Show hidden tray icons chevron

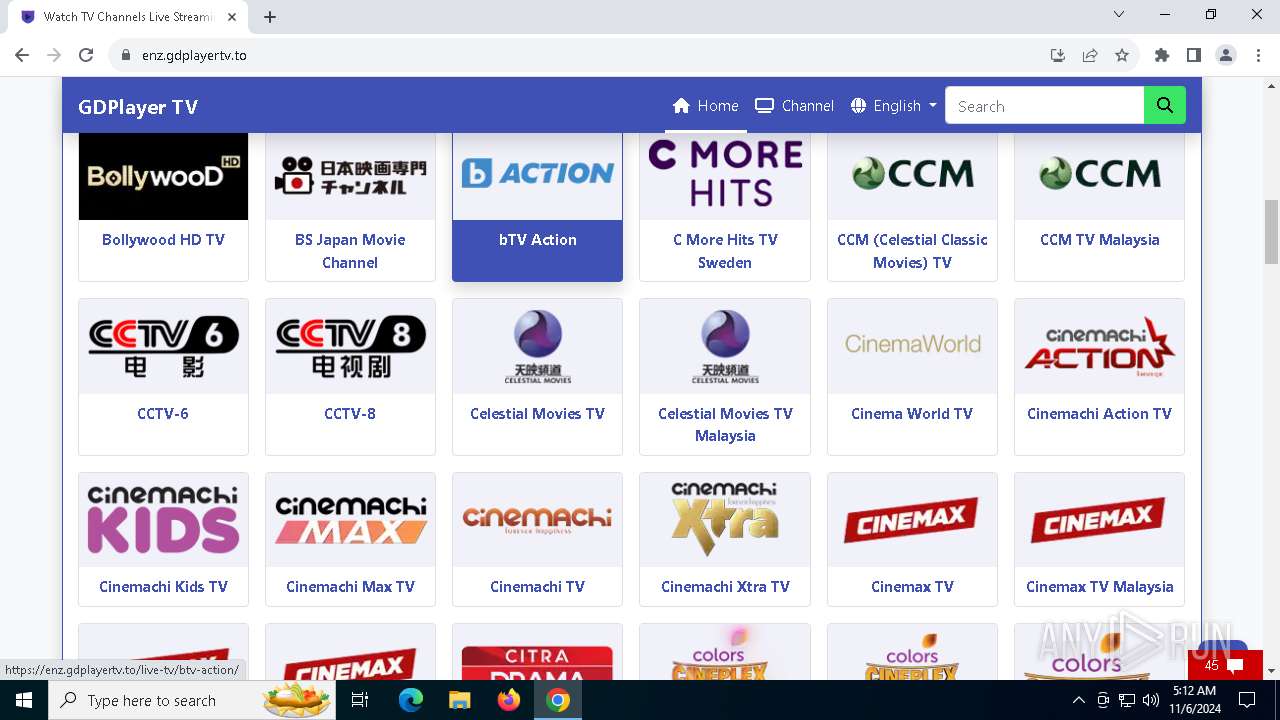click(1079, 700)
